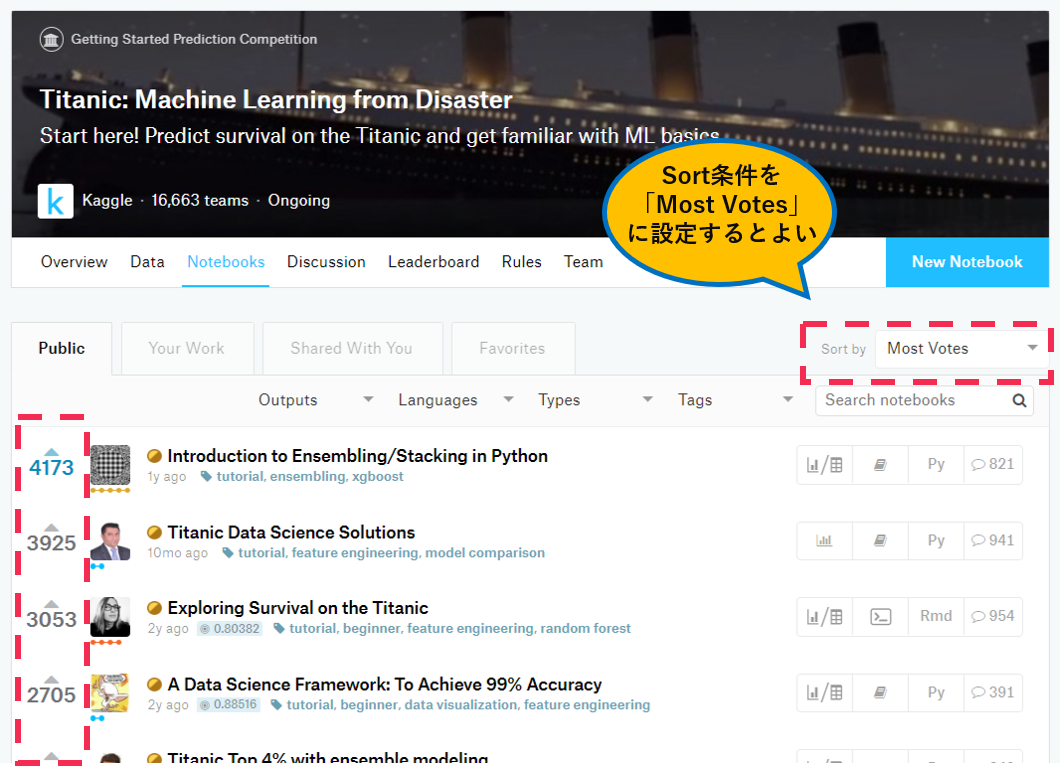This screenshot has width=1060, height=766.
Task: Click the Kaggle host name link
Action: (x=107, y=201)
